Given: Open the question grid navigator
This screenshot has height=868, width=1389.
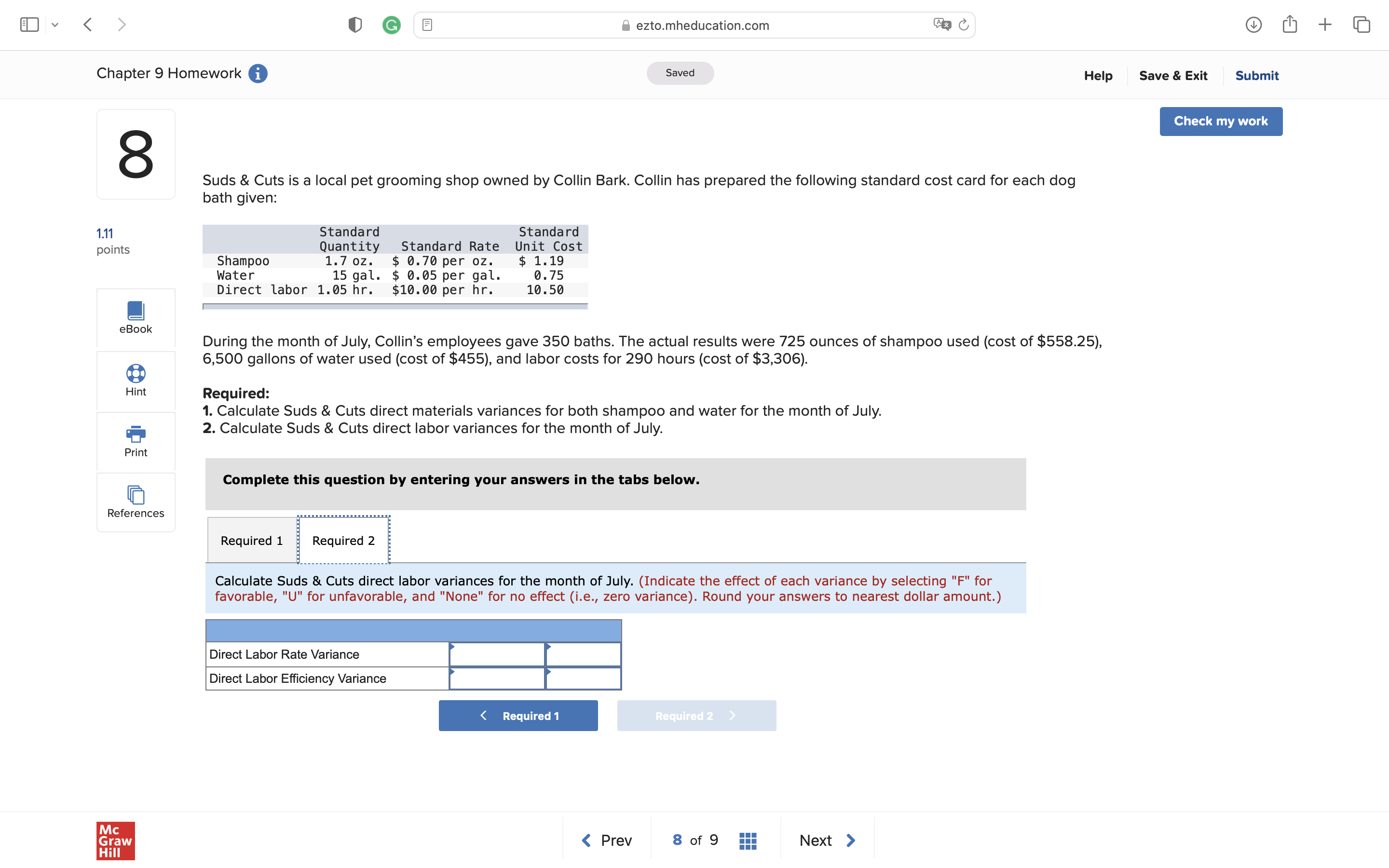Looking at the screenshot, I should click(747, 841).
